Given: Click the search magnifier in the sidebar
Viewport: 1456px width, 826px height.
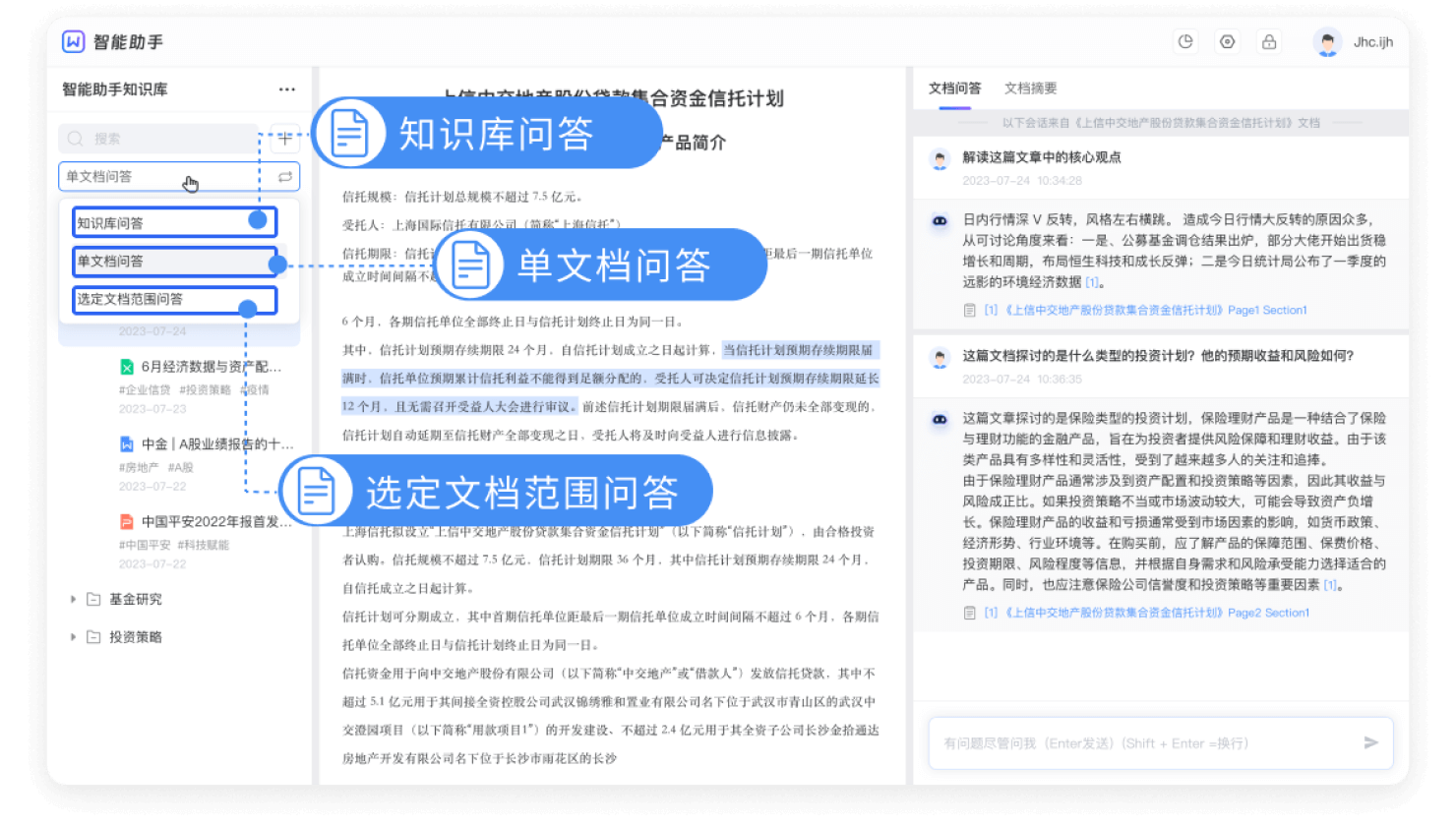Looking at the screenshot, I should [76, 139].
